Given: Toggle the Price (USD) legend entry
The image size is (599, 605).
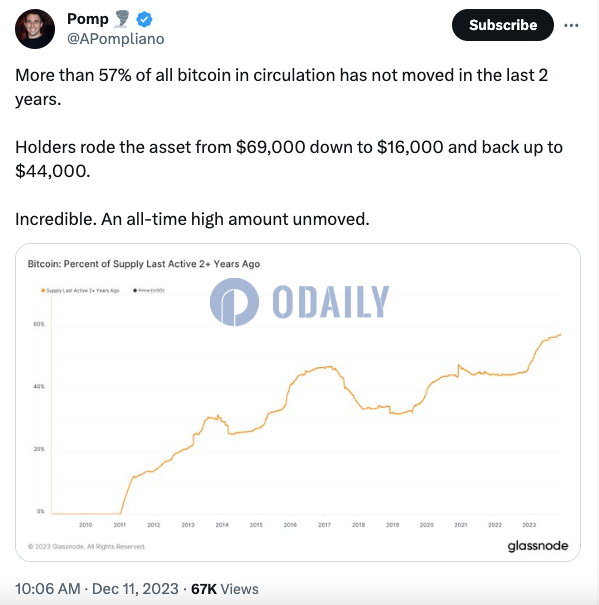Looking at the screenshot, I should coord(149,291).
